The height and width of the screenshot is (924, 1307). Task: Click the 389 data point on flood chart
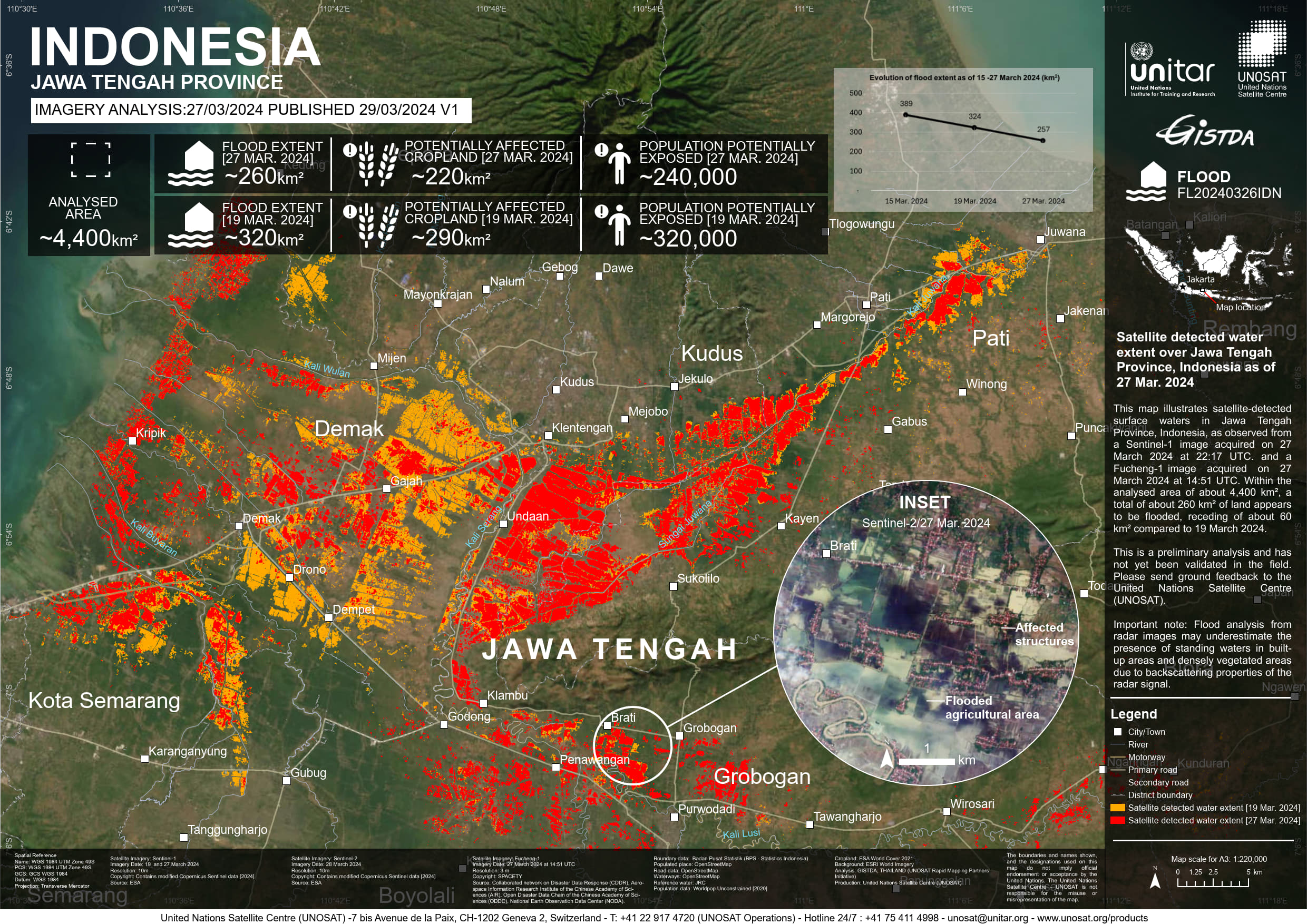tap(905, 114)
